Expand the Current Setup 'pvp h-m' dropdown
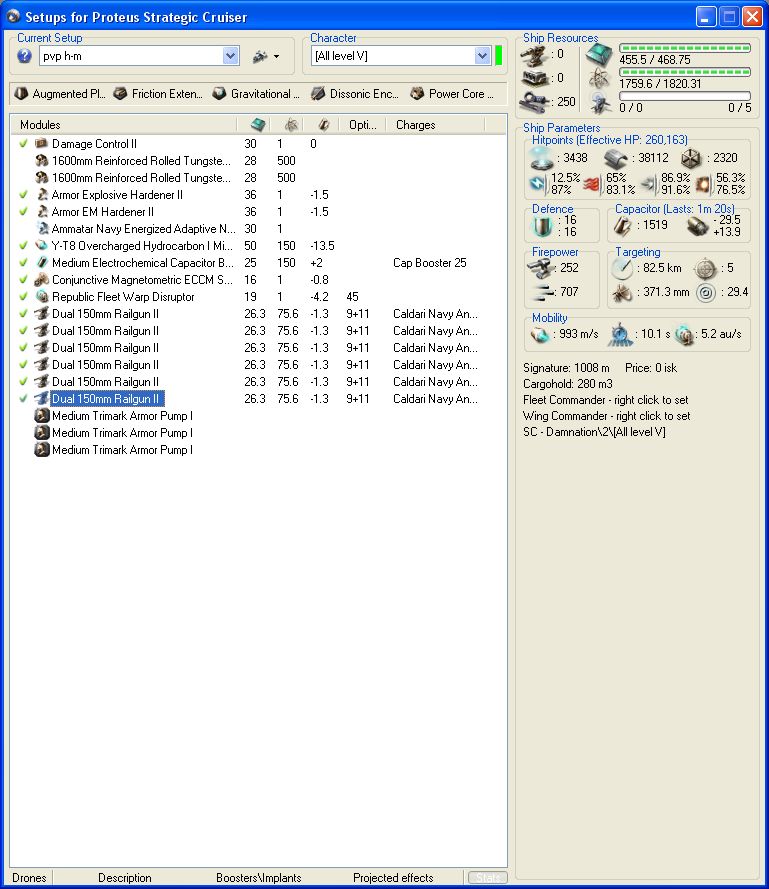The image size is (769, 889). coord(230,56)
